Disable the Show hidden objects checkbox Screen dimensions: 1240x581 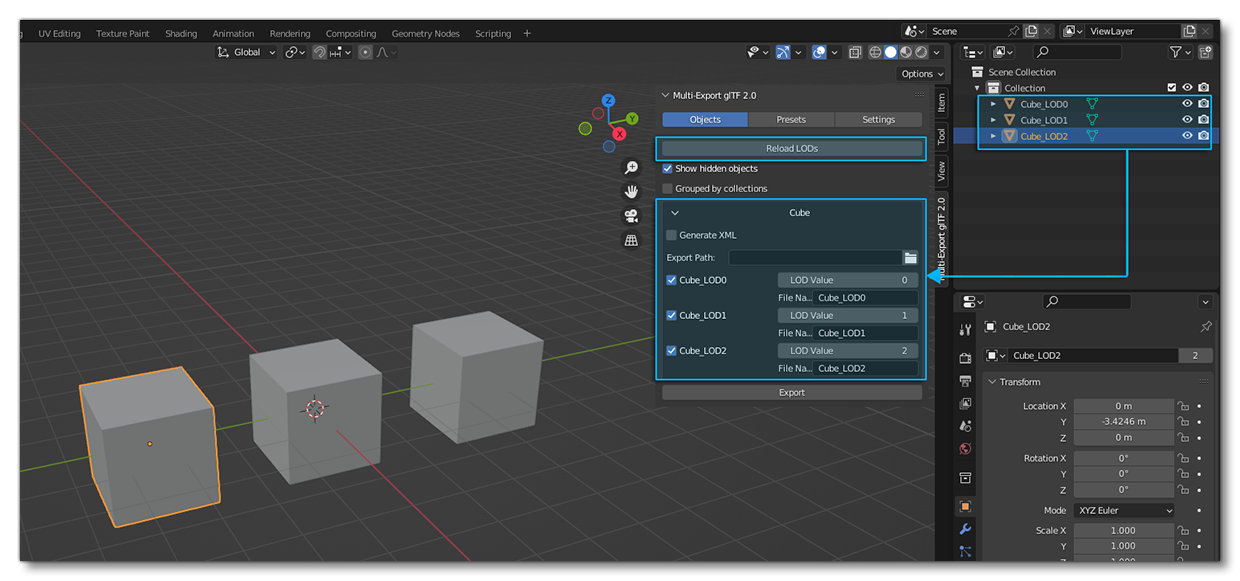pos(667,168)
